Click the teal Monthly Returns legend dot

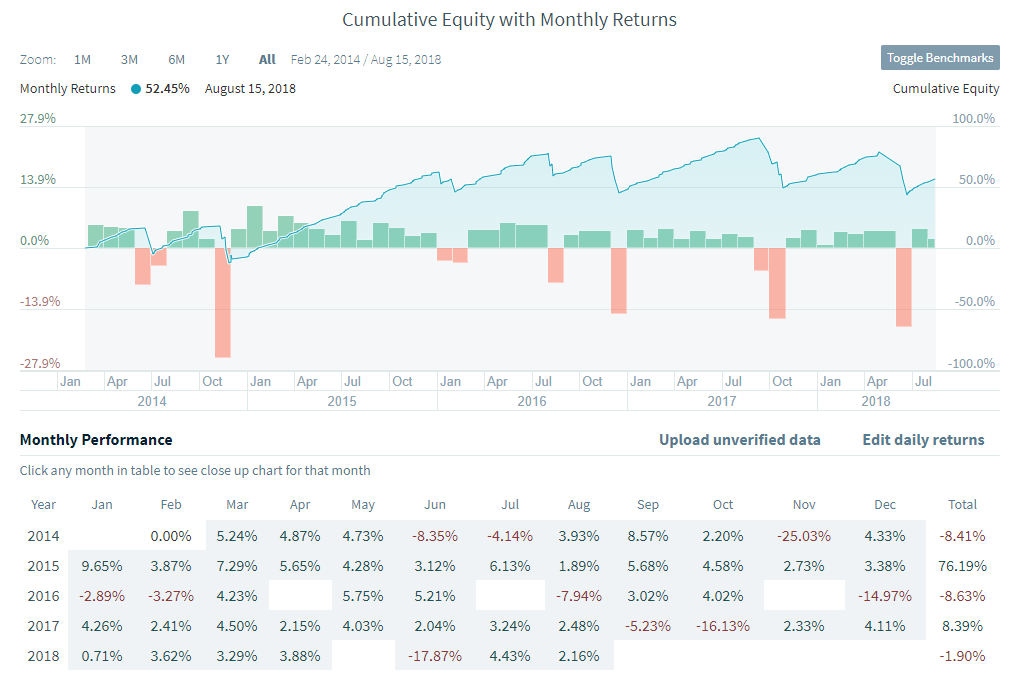point(136,89)
